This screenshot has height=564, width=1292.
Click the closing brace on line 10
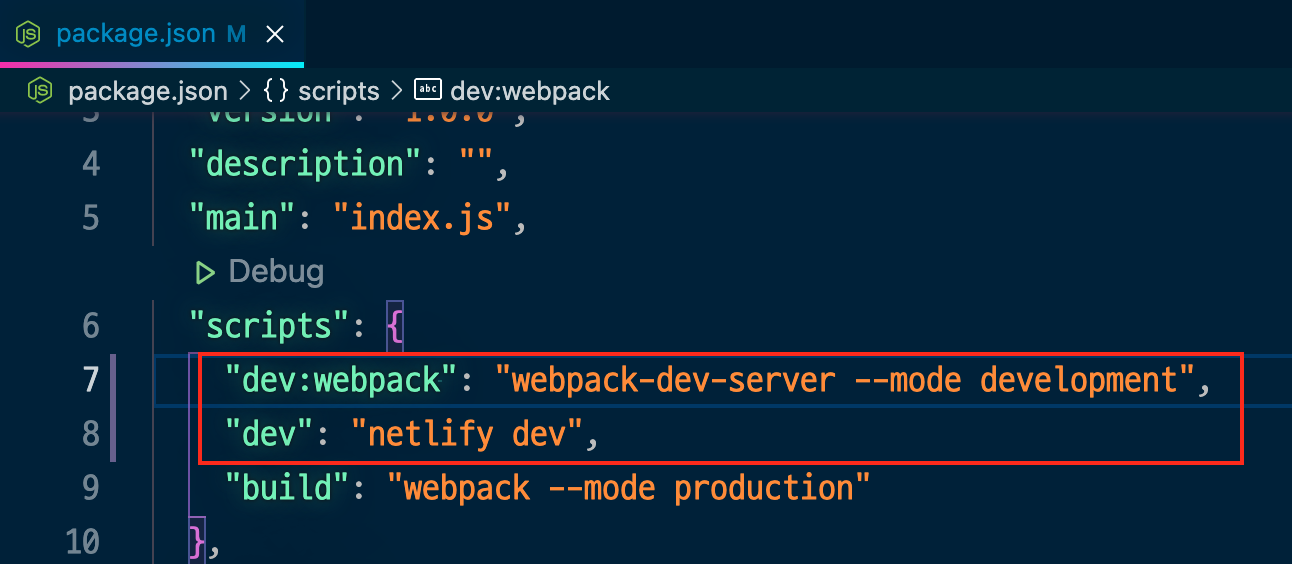[196, 542]
